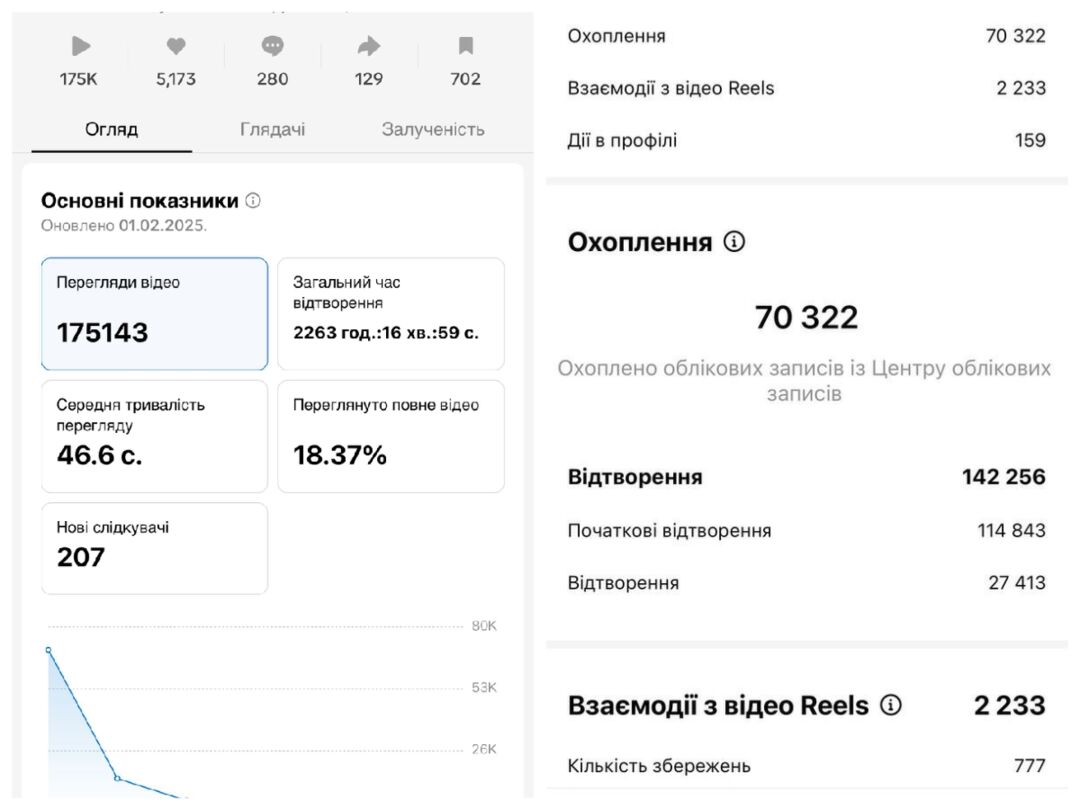1080x810 pixels.
Task: Click the comment bubble icon showing 280
Action: 272,45
